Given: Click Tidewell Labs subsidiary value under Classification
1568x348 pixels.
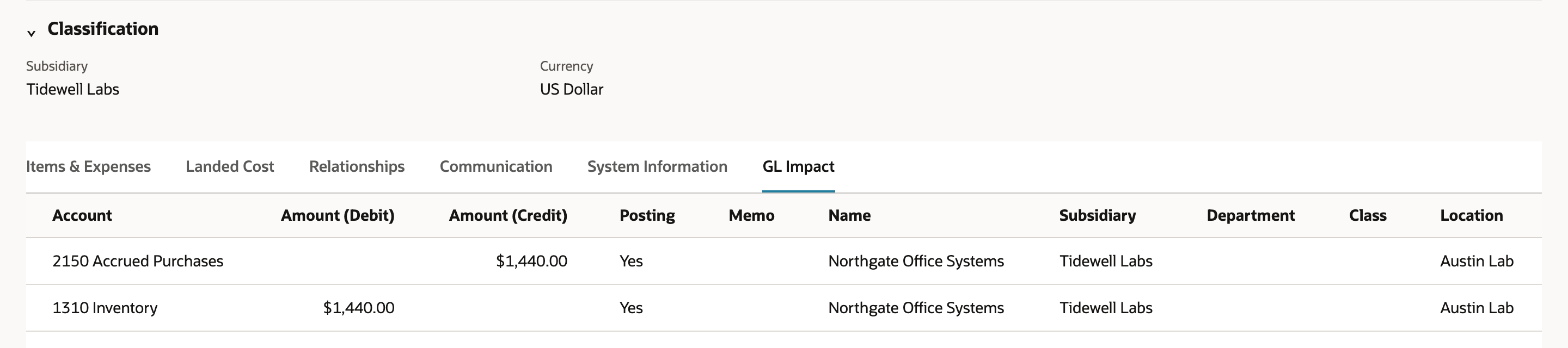Looking at the screenshot, I should [72, 89].
